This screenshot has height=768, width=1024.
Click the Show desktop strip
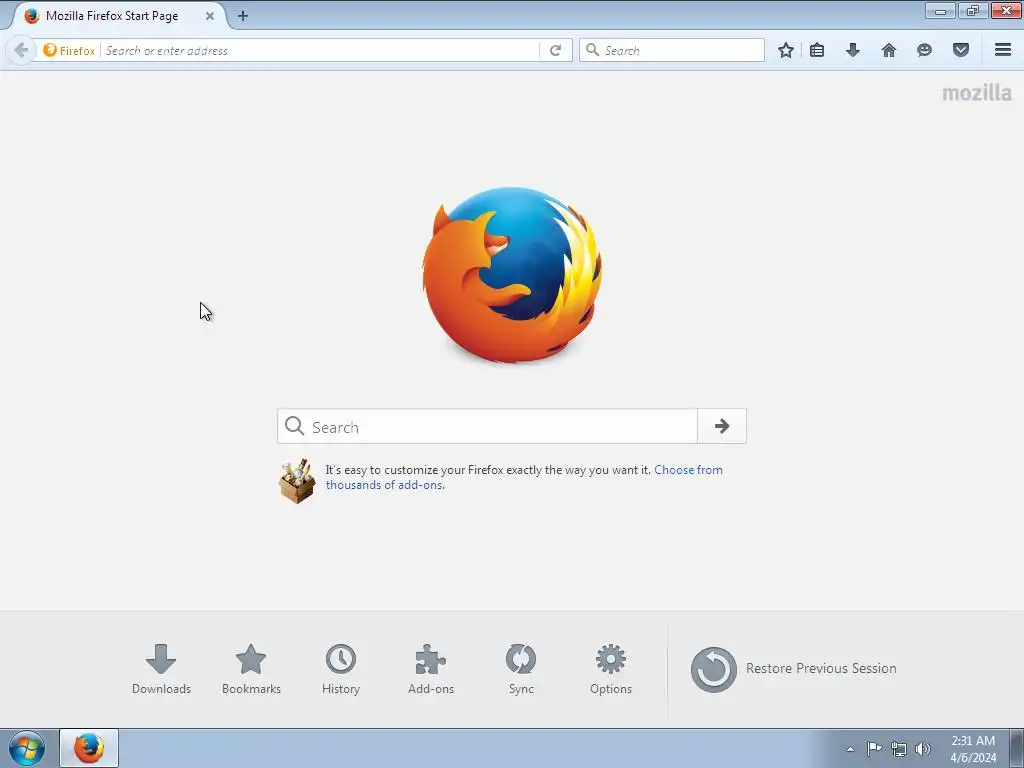point(1016,748)
